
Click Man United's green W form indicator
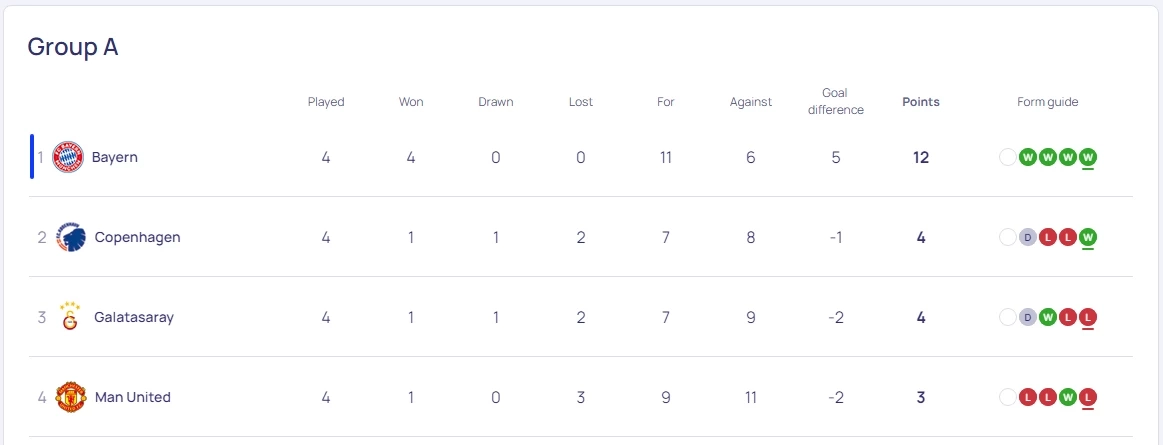(x=1068, y=397)
